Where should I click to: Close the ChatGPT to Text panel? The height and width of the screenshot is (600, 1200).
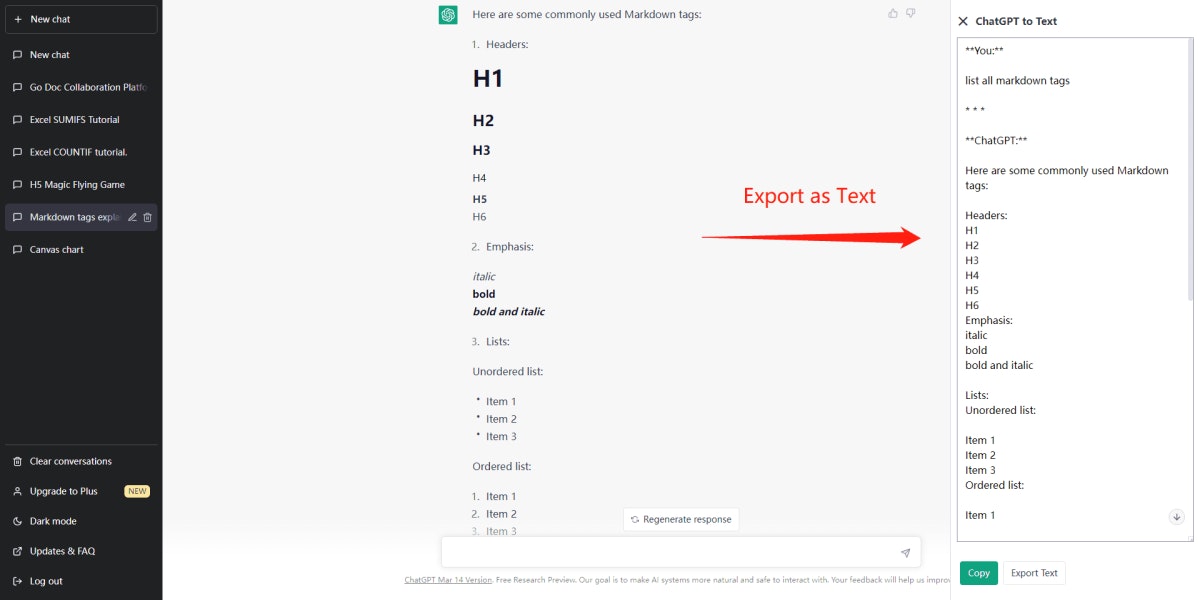[x=963, y=21]
